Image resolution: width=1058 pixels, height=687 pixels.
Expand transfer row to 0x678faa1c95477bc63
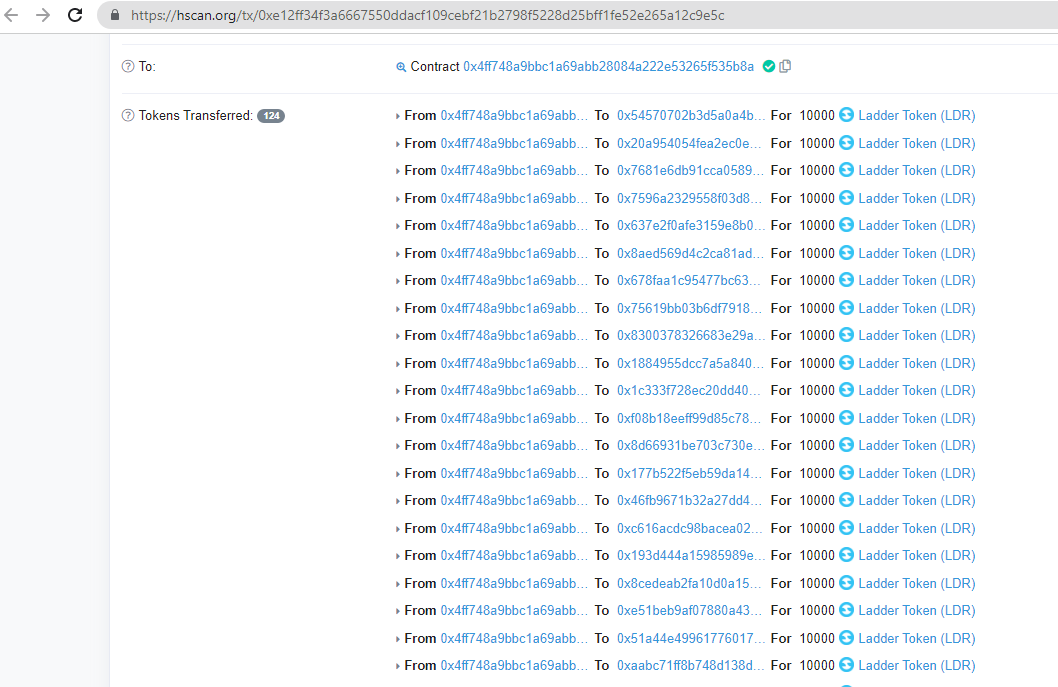[397, 281]
